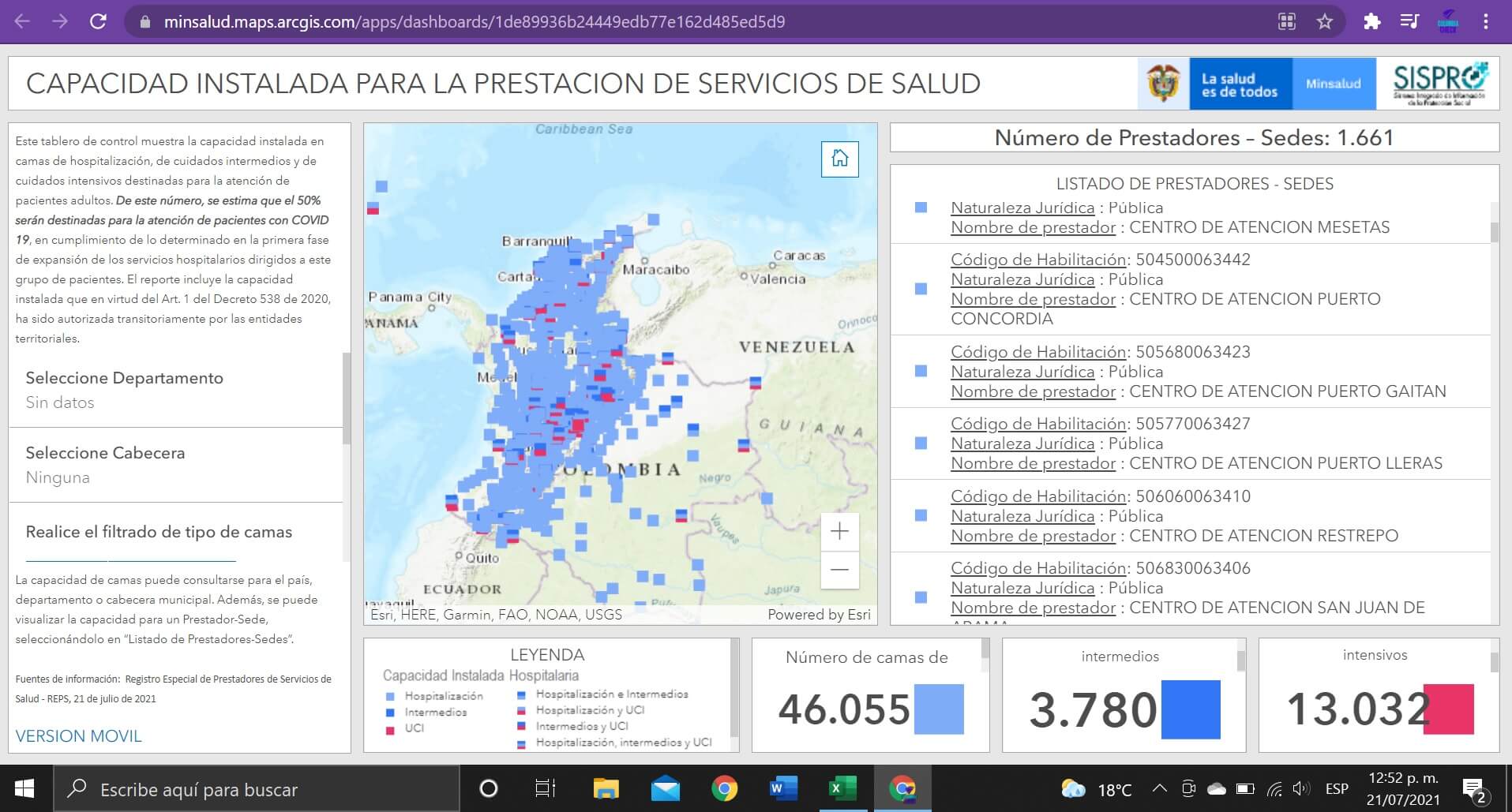Click the map home extent button
Screen dimensions: 1512x812
point(839,159)
